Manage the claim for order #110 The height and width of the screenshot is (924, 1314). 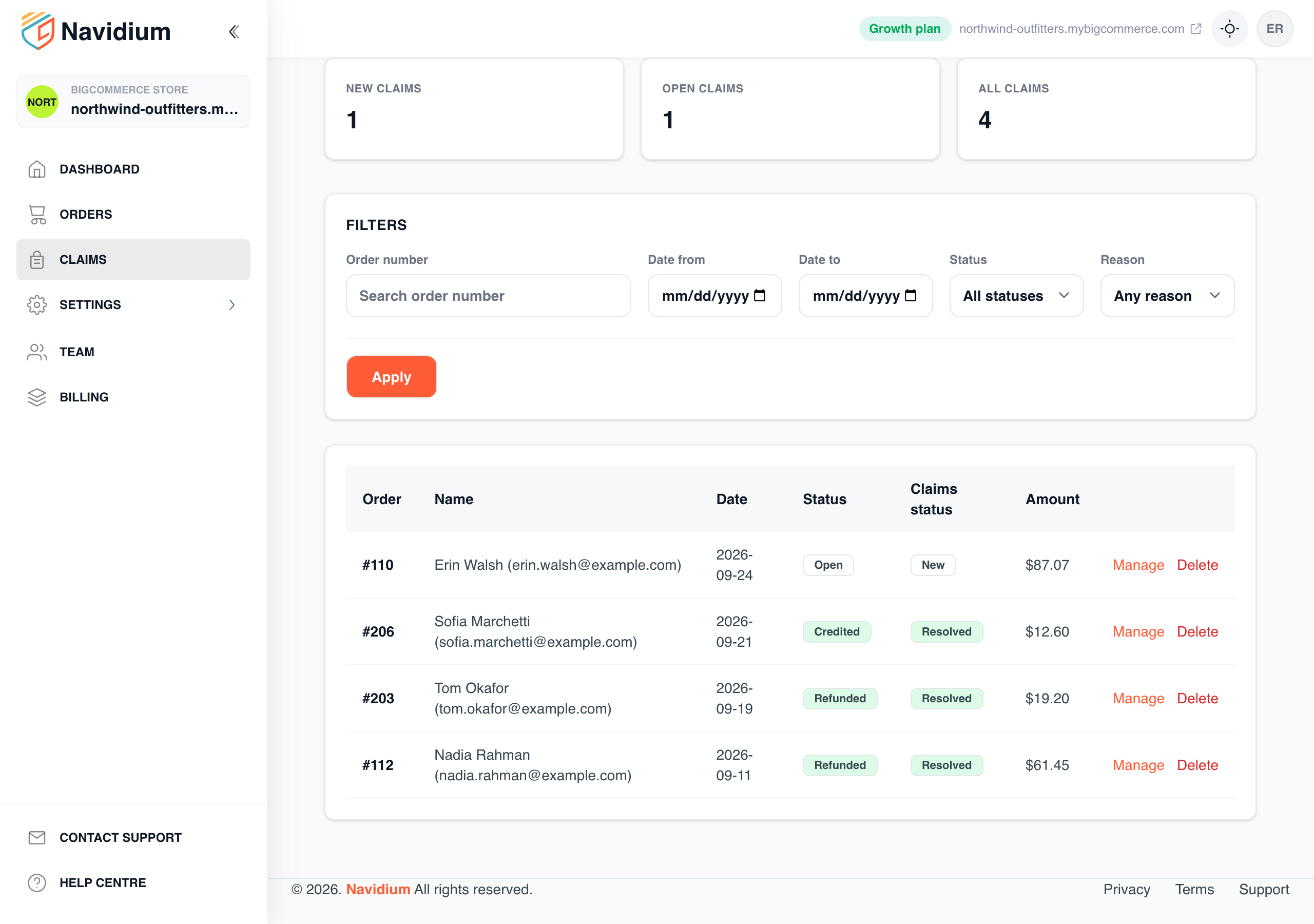point(1138,565)
